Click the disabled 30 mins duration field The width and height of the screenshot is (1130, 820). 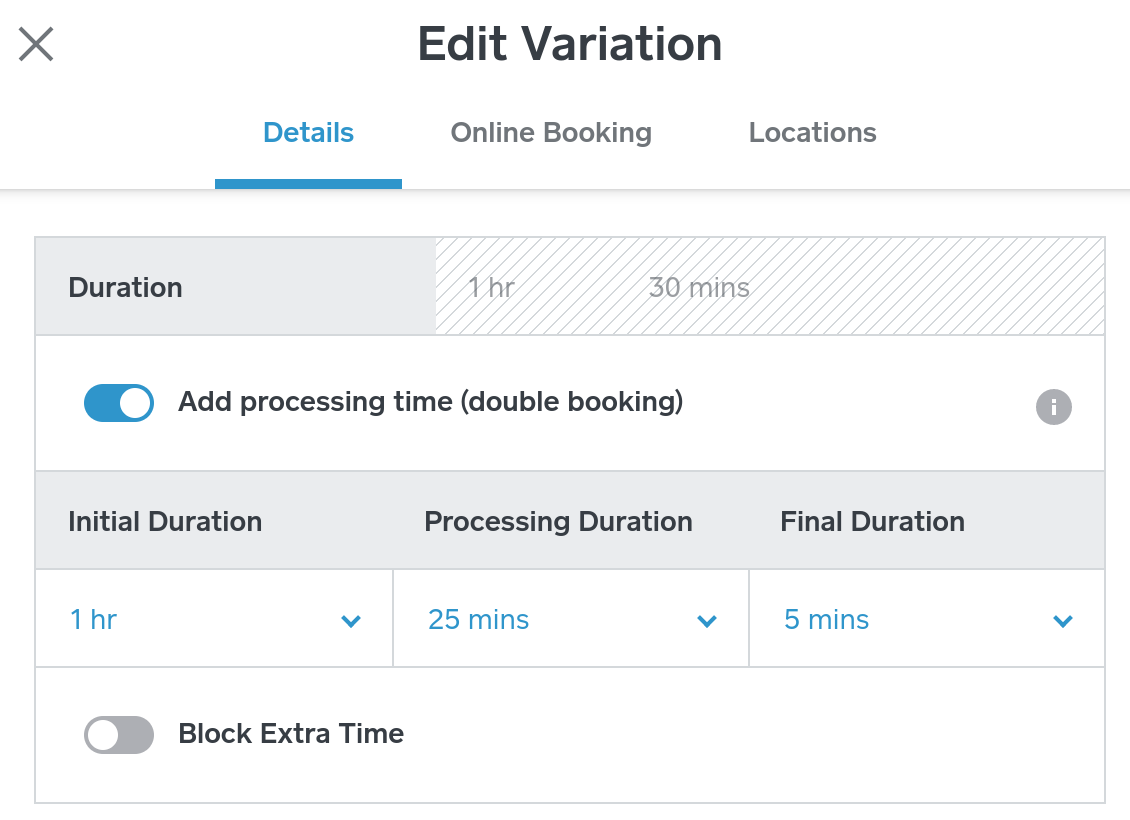pyautogui.click(x=699, y=288)
